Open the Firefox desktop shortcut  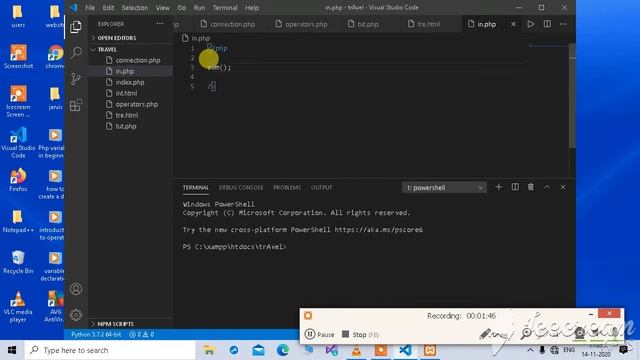pyautogui.click(x=18, y=180)
